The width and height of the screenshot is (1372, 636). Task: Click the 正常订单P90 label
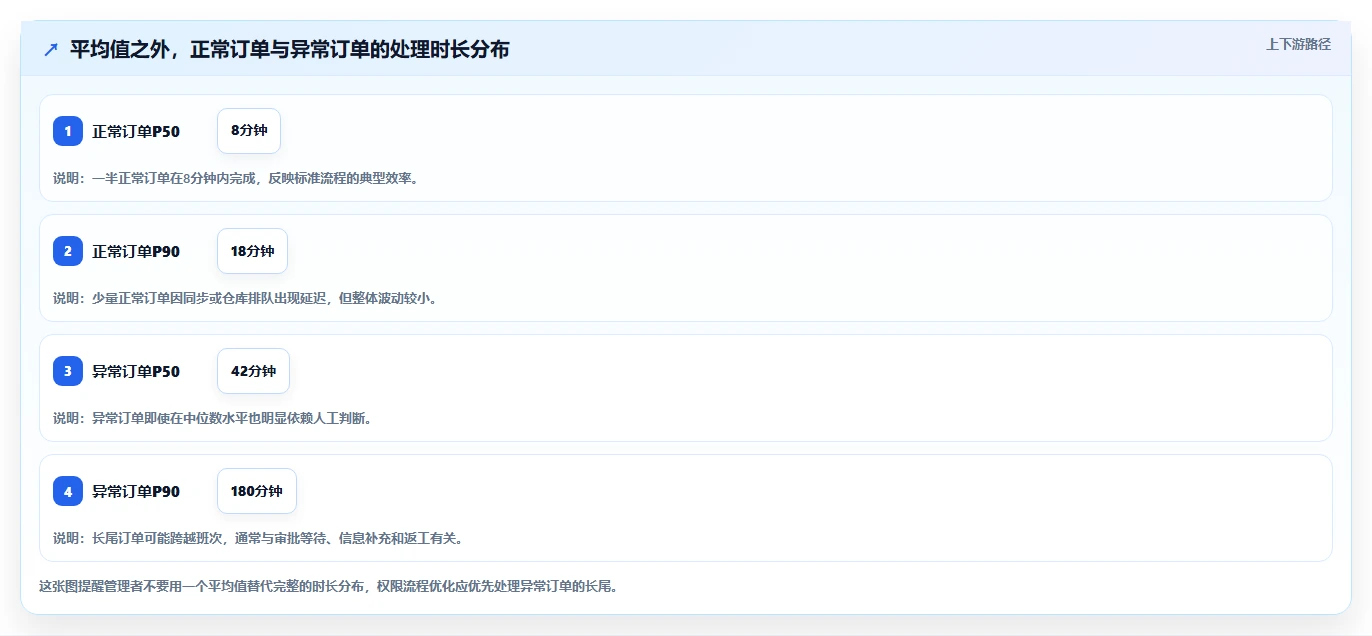click(136, 251)
